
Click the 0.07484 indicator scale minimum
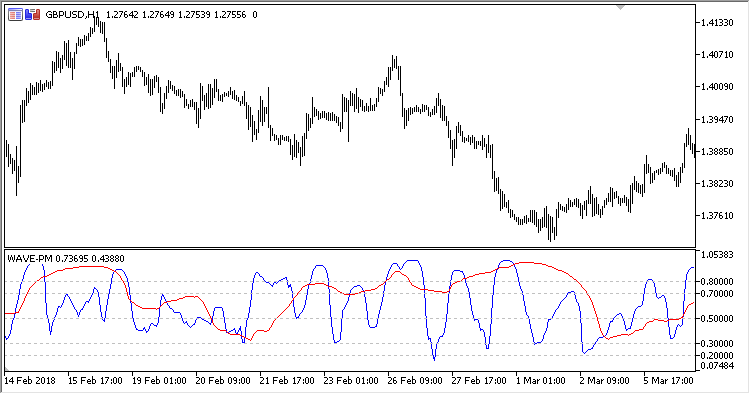(x=717, y=366)
